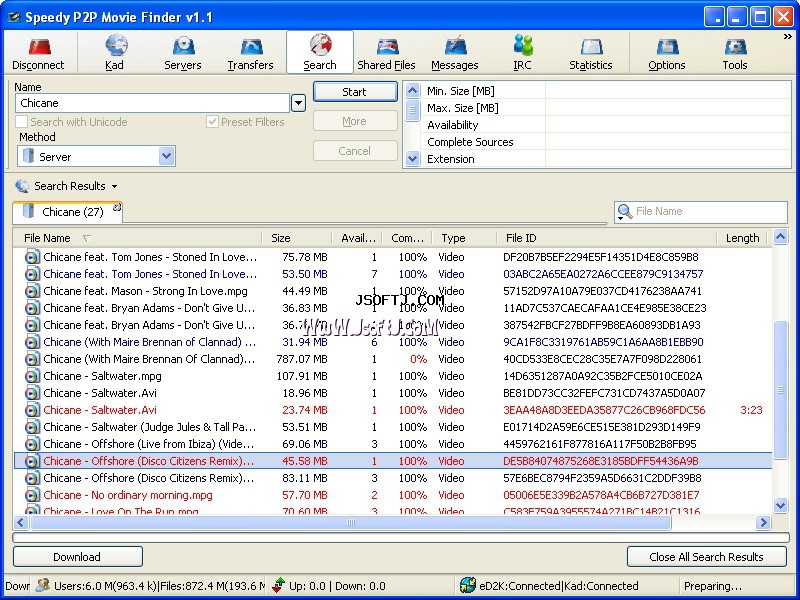The width and height of the screenshot is (800, 600).
Task: Open the Shared Files view
Action: 386,52
